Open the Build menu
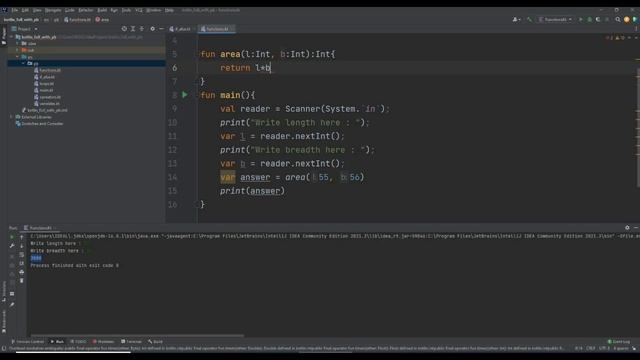Viewport: 640px width, 360px height. pos(102,10)
